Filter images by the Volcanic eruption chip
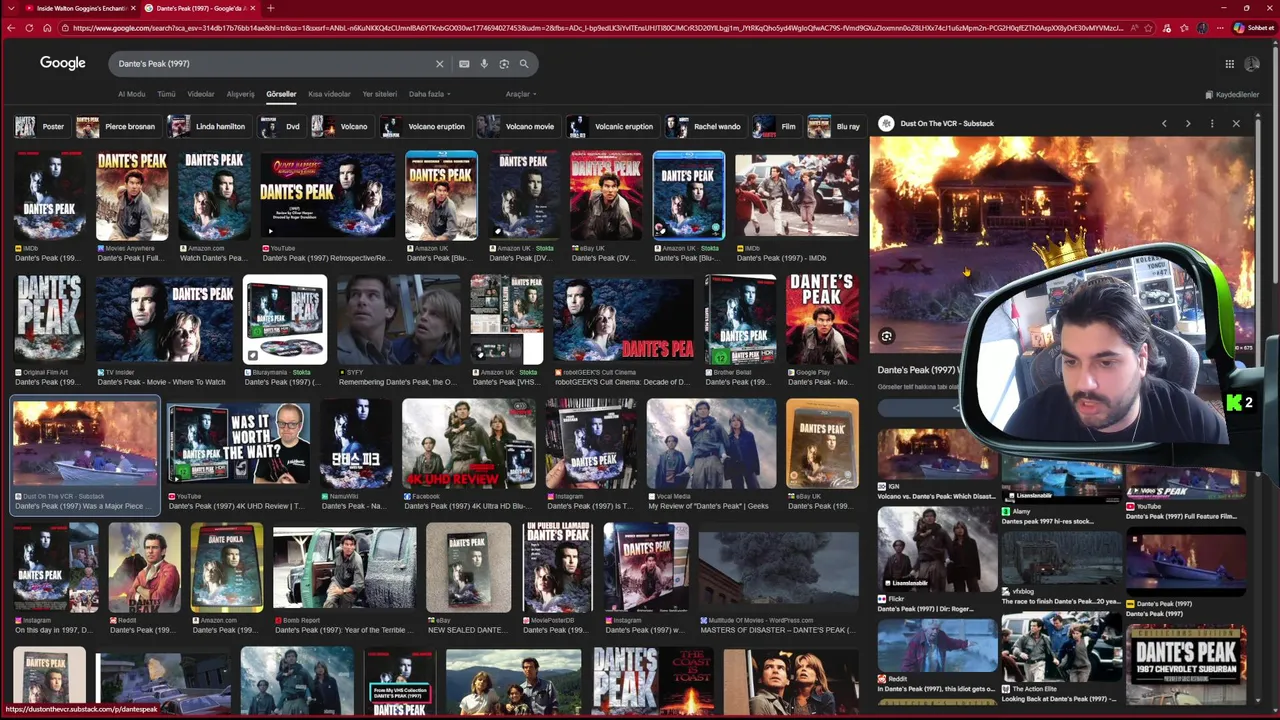The height and width of the screenshot is (720, 1280). point(612,127)
